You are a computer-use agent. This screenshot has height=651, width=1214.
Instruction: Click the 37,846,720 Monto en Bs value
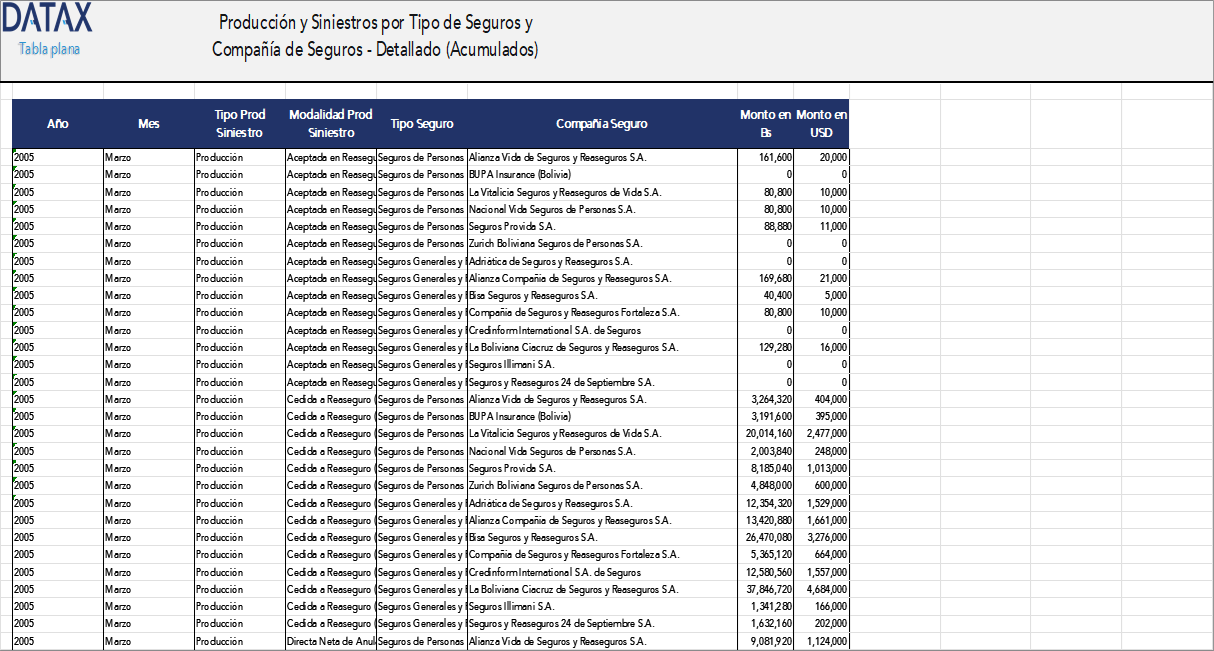pos(766,589)
